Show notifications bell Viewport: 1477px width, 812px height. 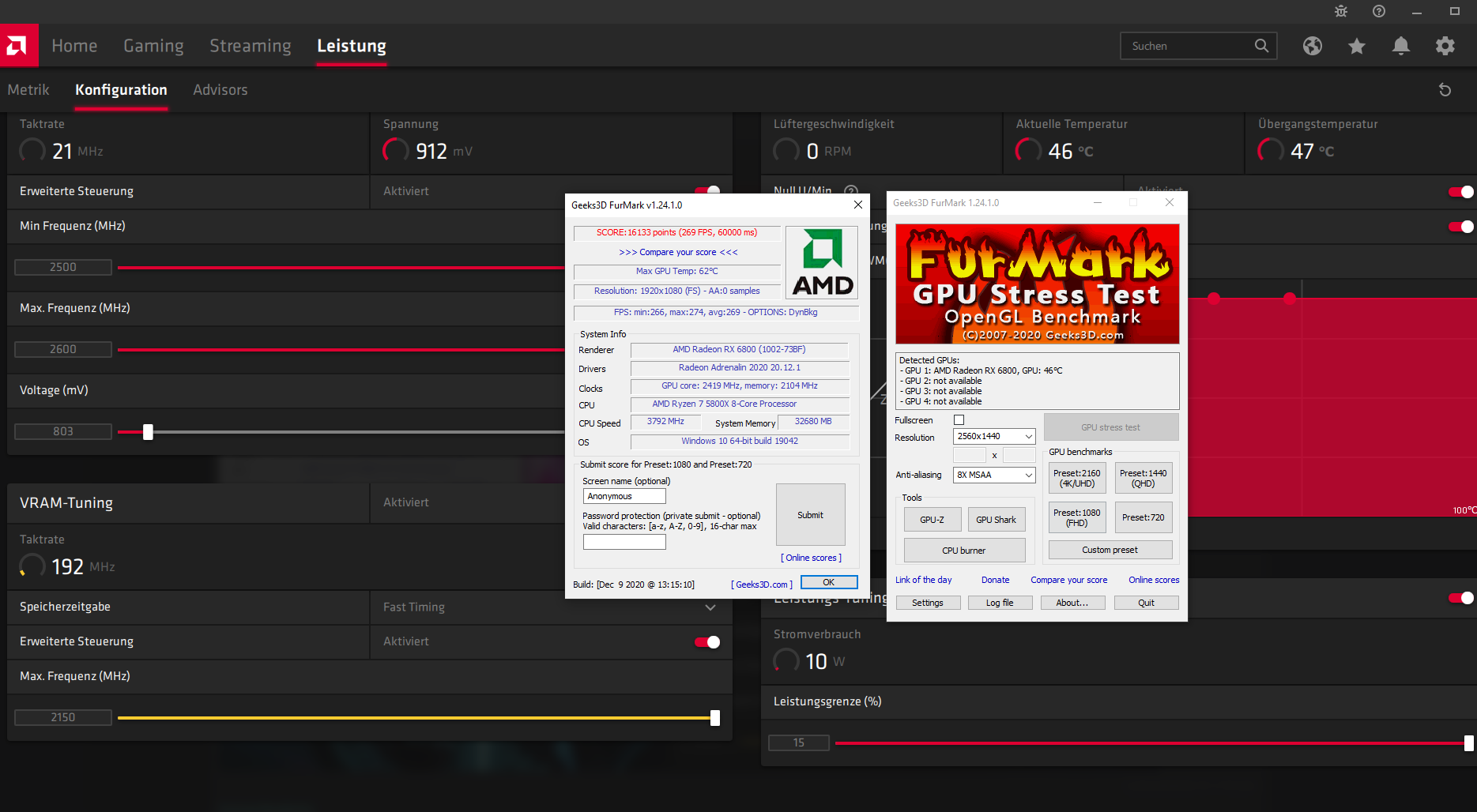pyautogui.click(x=1401, y=46)
